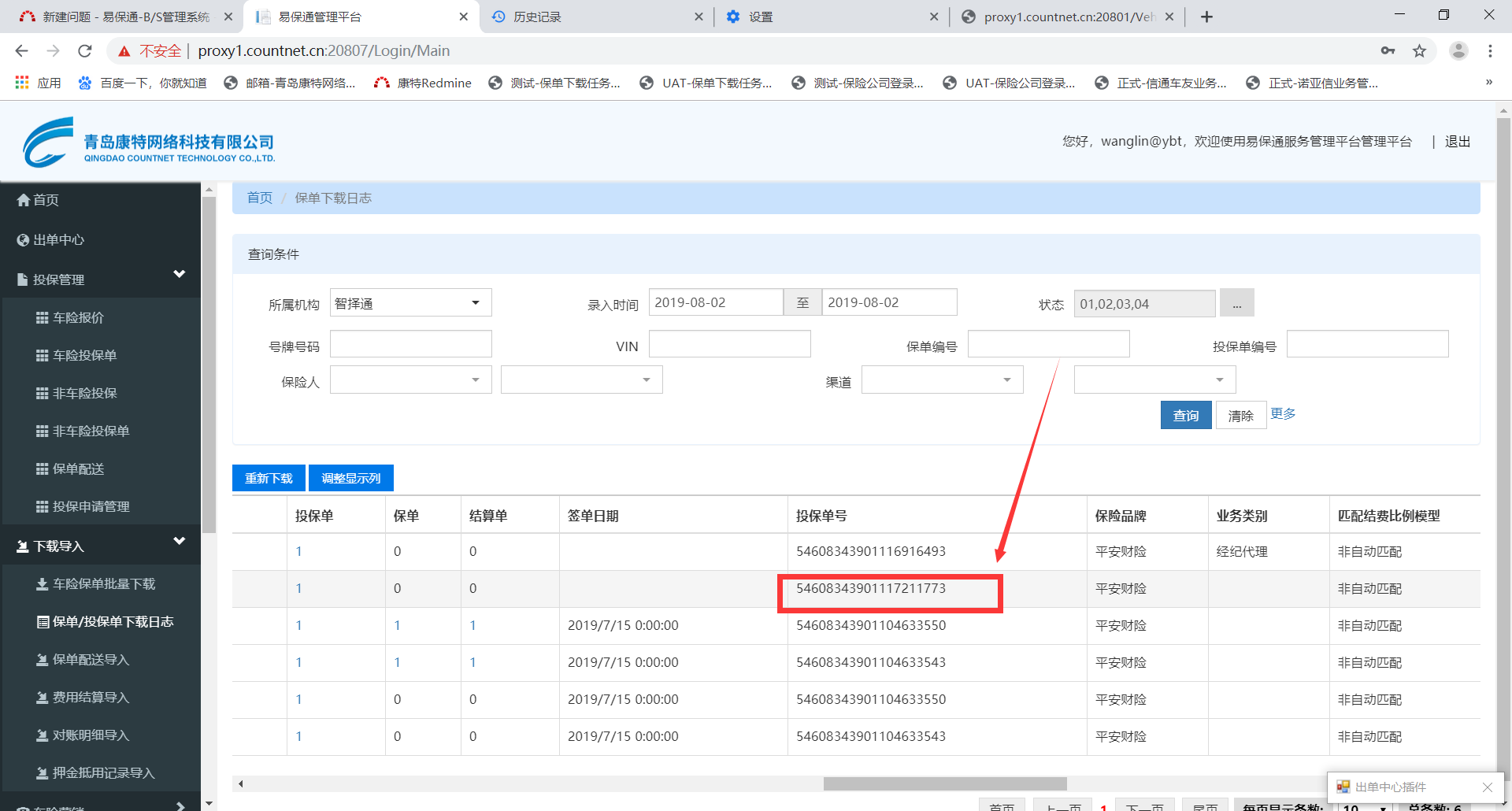The image size is (1512, 811).
Task: Open the browser profile avatar icon
Action: coord(1458,51)
